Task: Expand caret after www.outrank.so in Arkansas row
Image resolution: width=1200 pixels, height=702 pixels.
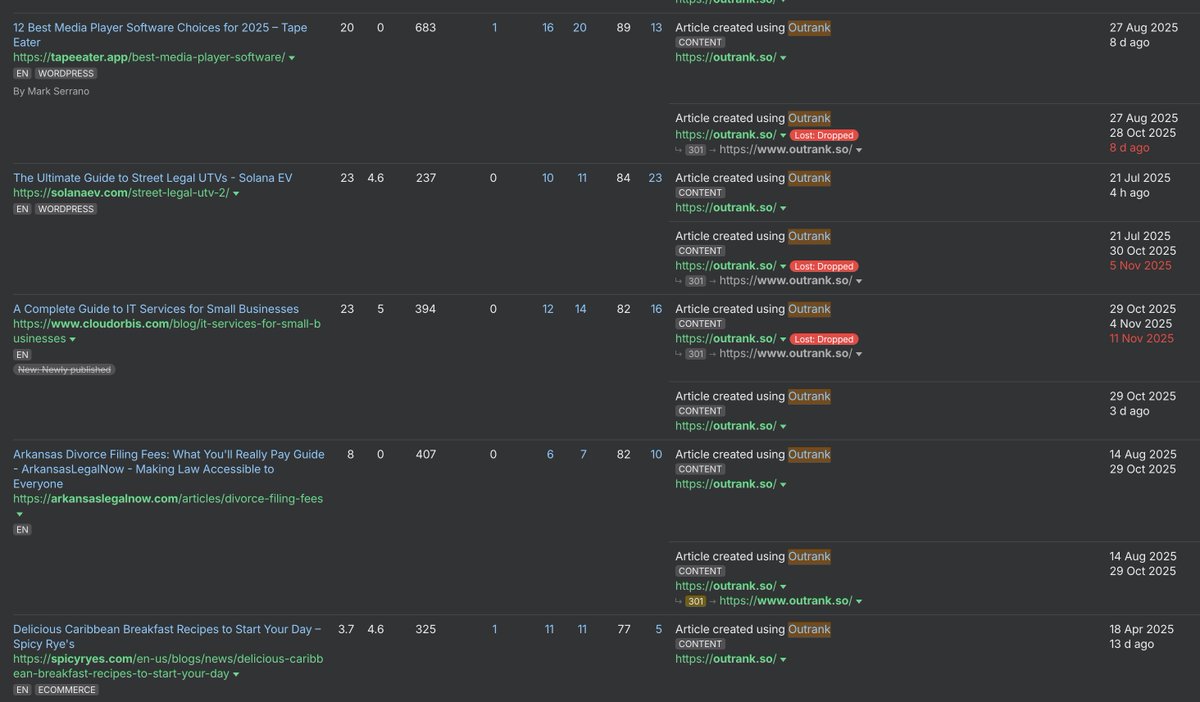Action: 859,602
